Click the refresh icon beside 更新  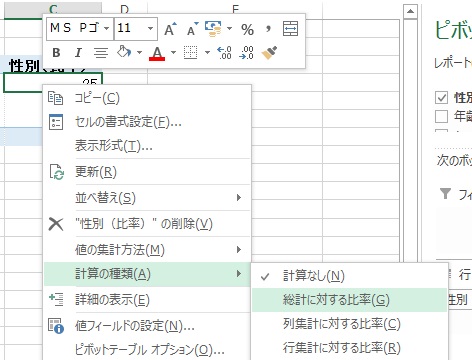(56, 172)
